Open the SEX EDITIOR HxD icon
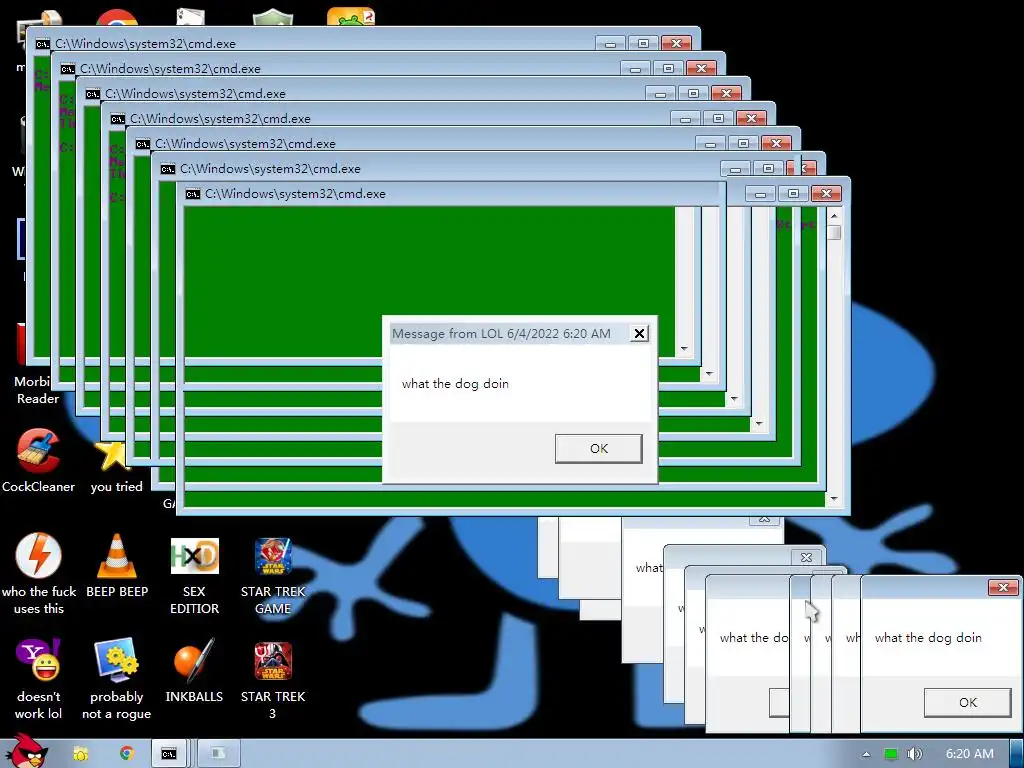Image resolution: width=1024 pixels, height=768 pixels. pos(194,575)
